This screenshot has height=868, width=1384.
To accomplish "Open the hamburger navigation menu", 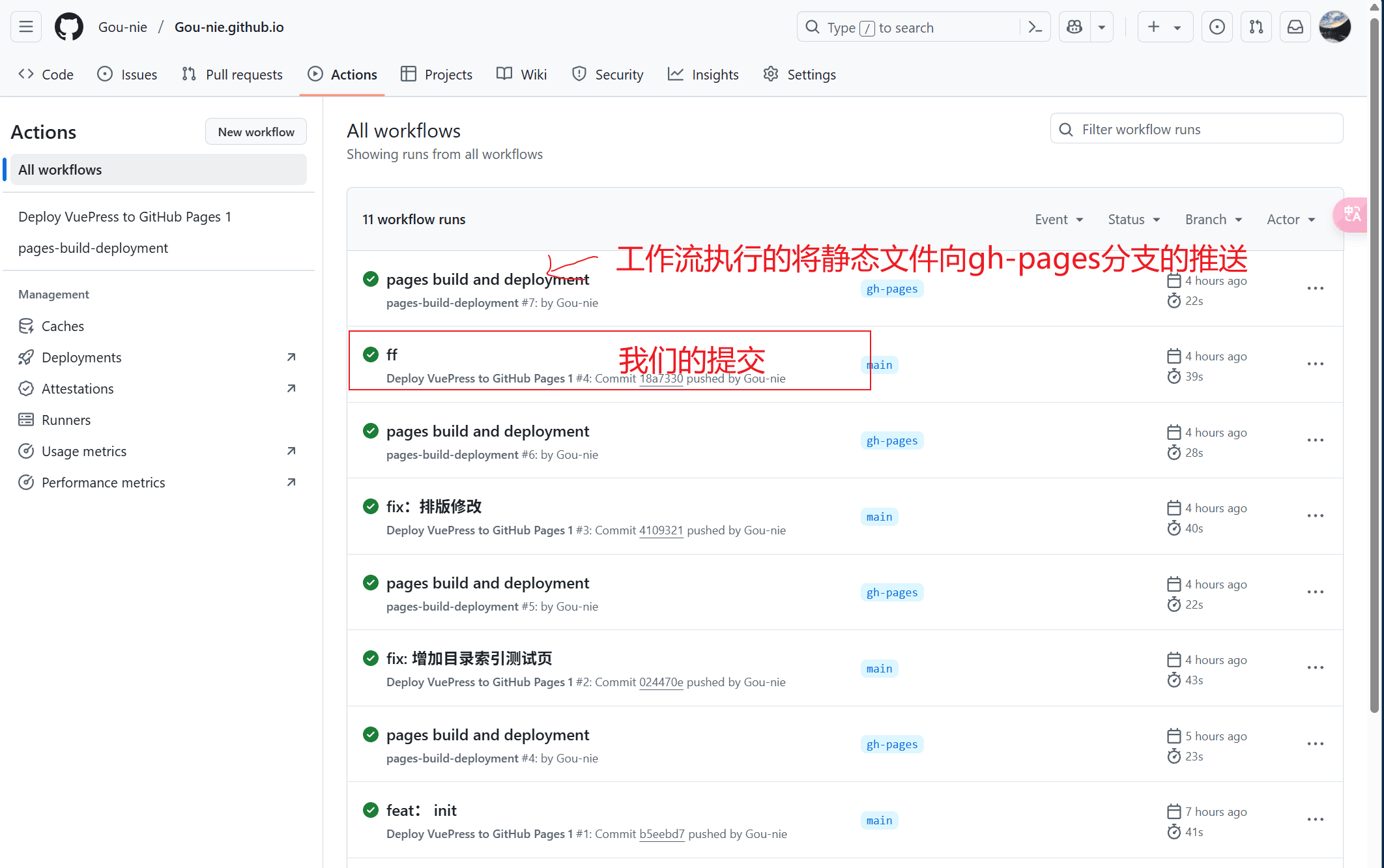I will 26,27.
